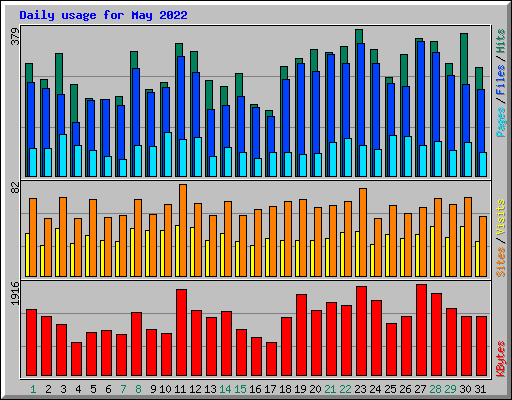Click day 27 on the x-axis
The height and width of the screenshot is (400, 512).
pos(420,389)
